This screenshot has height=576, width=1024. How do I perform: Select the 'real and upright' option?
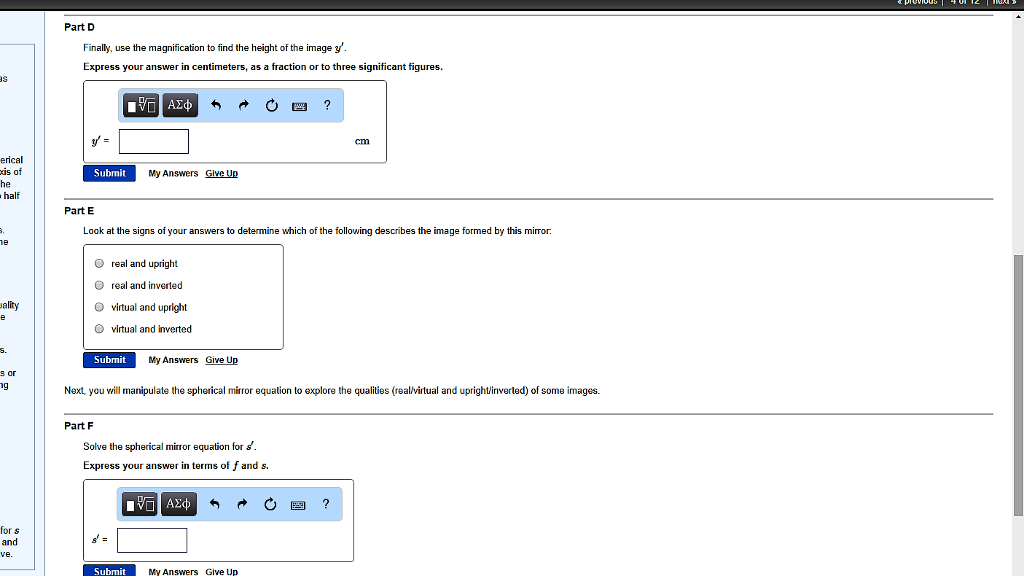click(99, 263)
